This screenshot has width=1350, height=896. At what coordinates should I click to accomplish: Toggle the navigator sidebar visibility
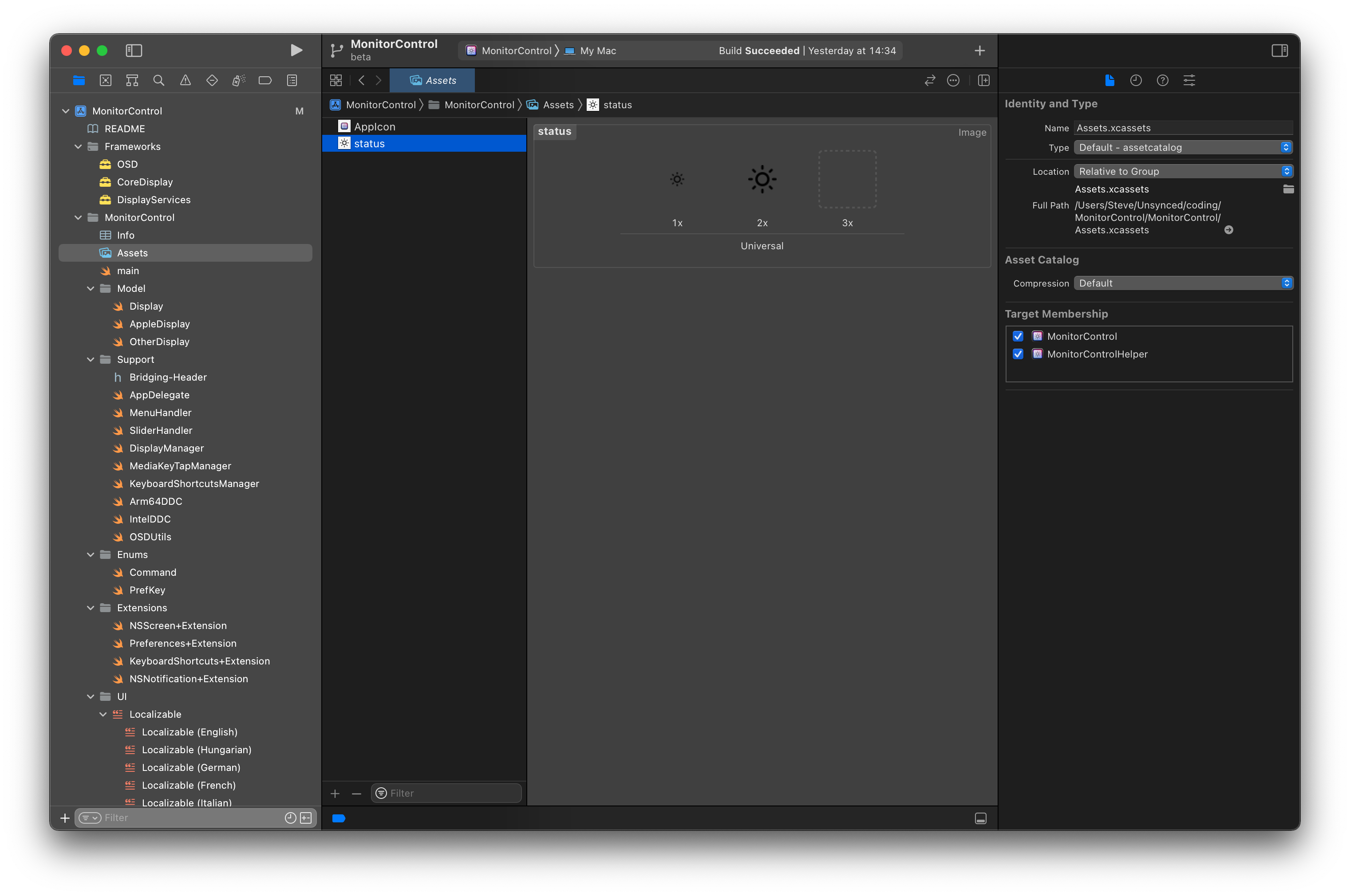point(134,50)
